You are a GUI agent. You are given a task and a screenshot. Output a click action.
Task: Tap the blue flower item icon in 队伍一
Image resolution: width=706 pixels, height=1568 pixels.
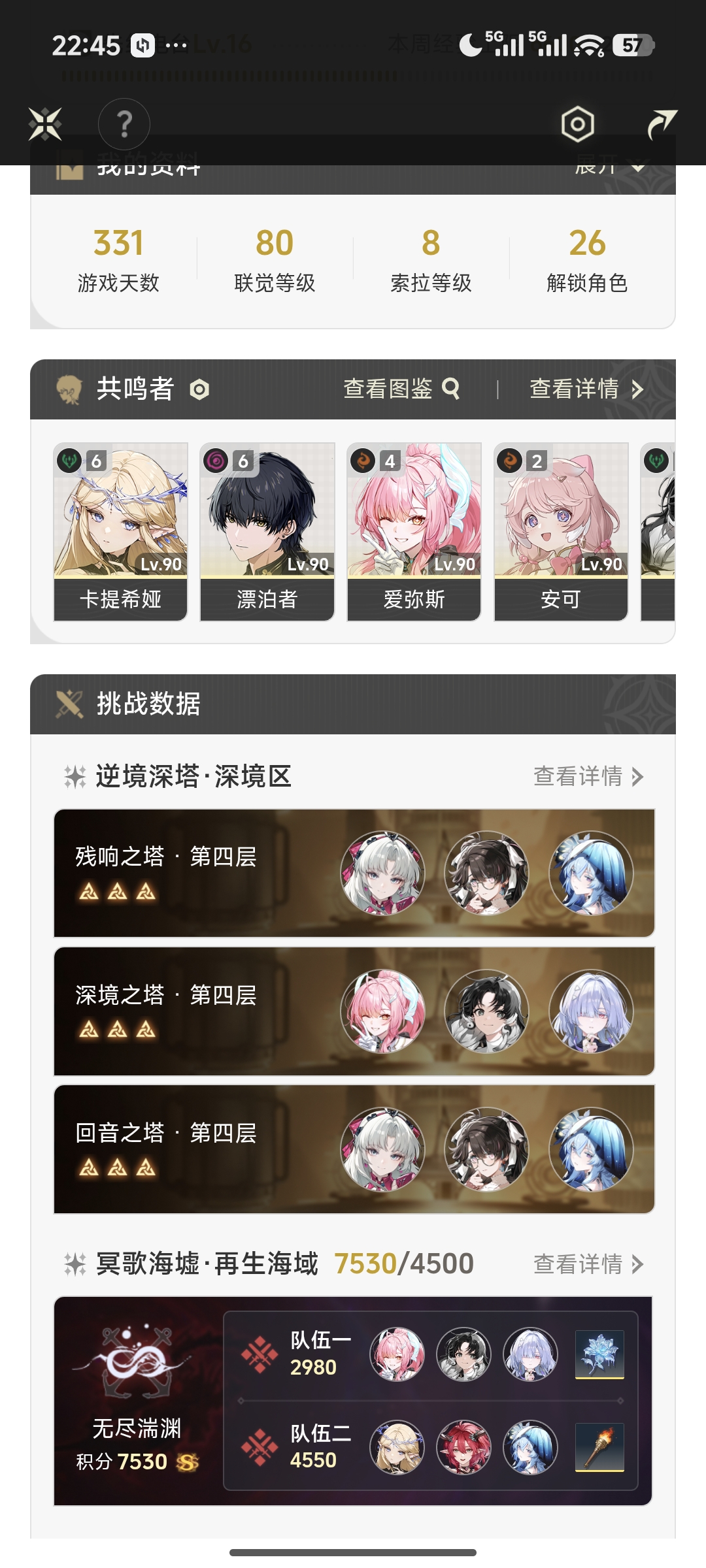point(599,1354)
